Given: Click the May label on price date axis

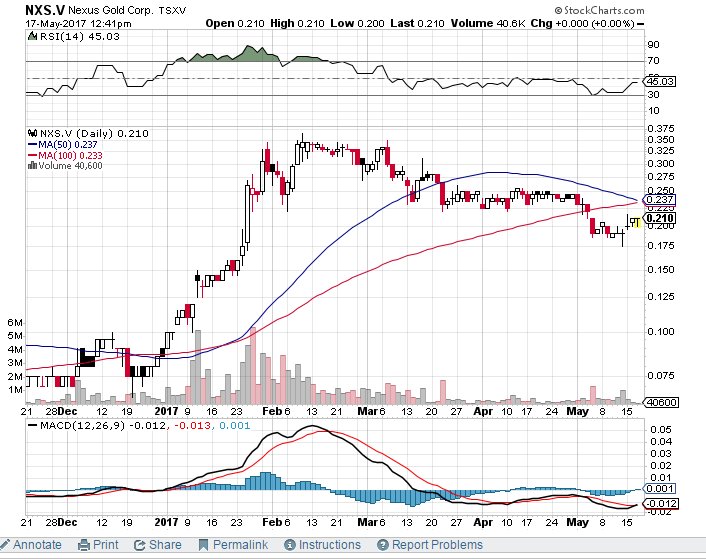Looking at the screenshot, I should (x=577, y=411).
